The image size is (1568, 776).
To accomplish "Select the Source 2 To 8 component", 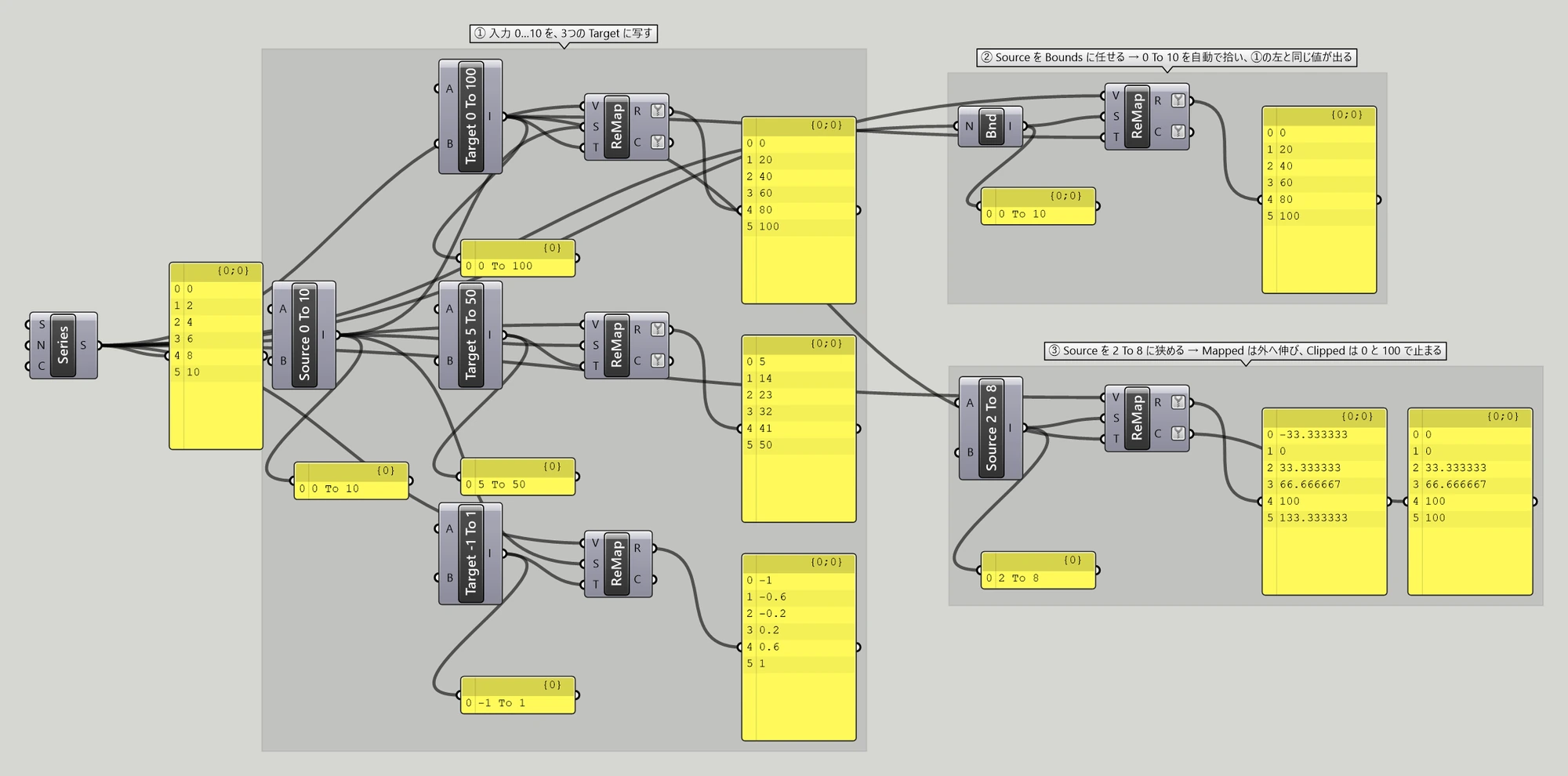I will pos(991,428).
